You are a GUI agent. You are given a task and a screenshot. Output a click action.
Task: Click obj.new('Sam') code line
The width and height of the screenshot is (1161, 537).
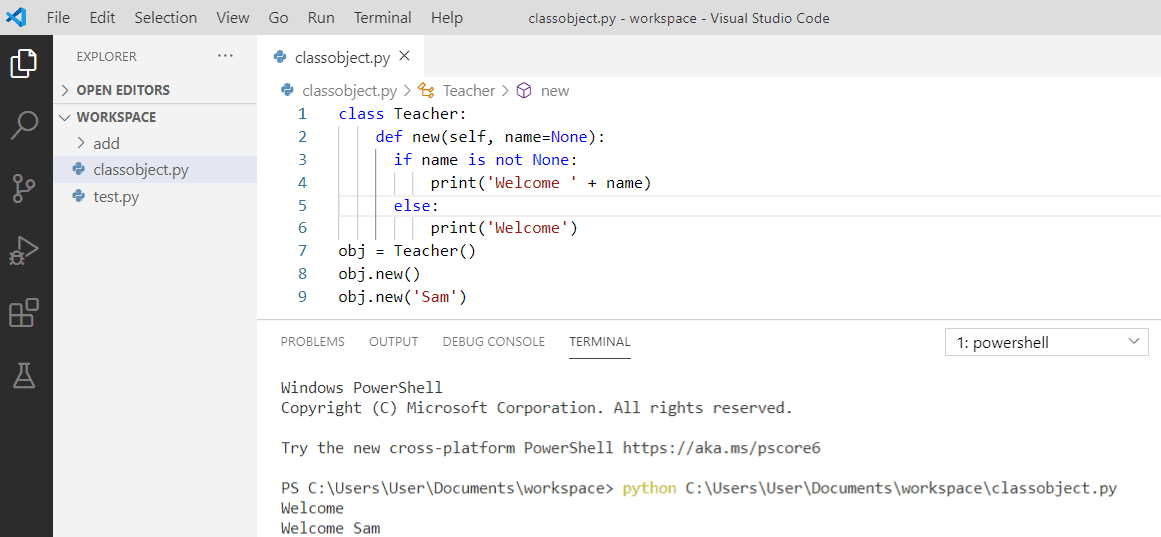[x=402, y=297]
